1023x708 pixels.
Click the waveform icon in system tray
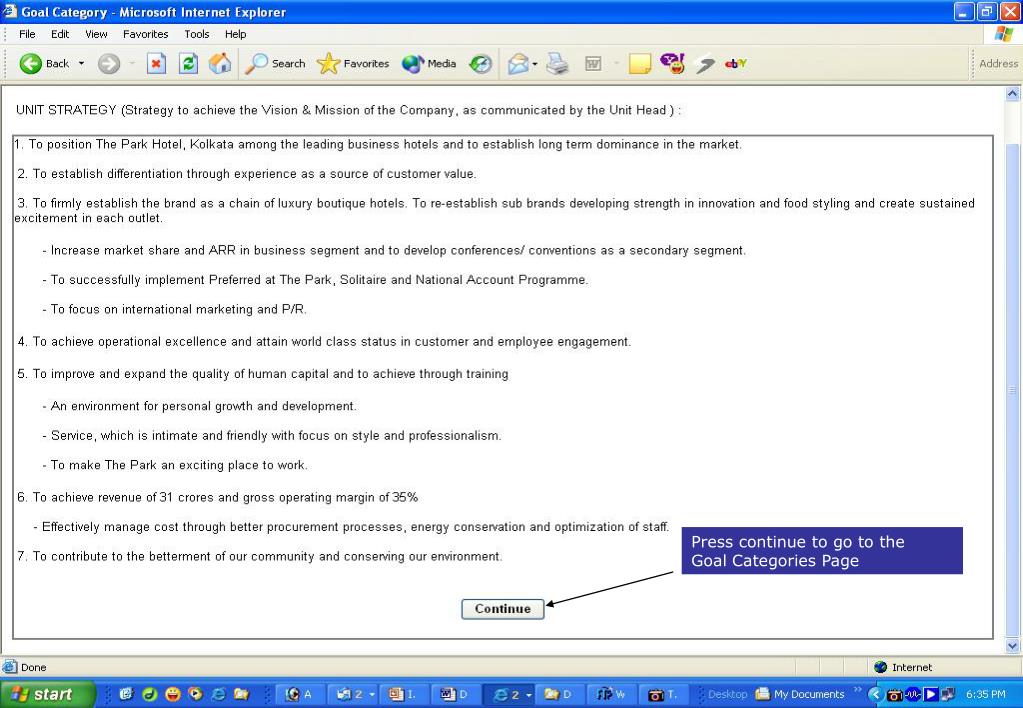click(913, 694)
